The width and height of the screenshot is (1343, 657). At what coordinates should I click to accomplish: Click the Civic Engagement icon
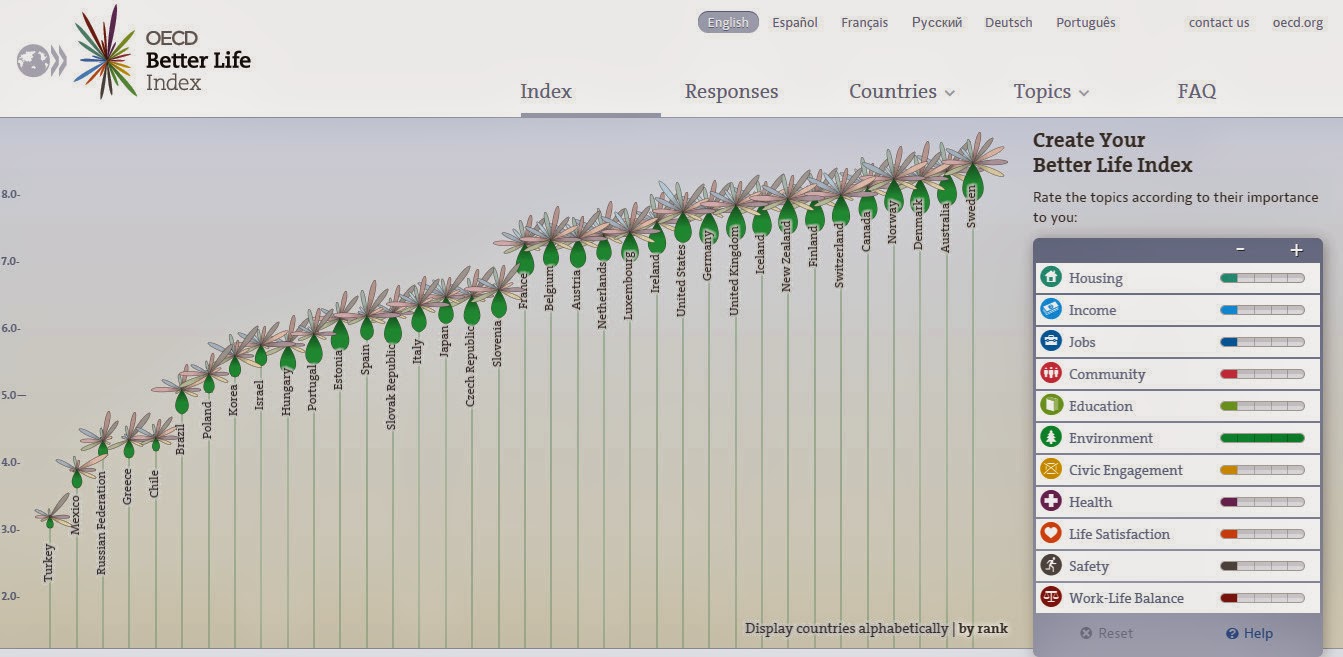coord(1050,469)
